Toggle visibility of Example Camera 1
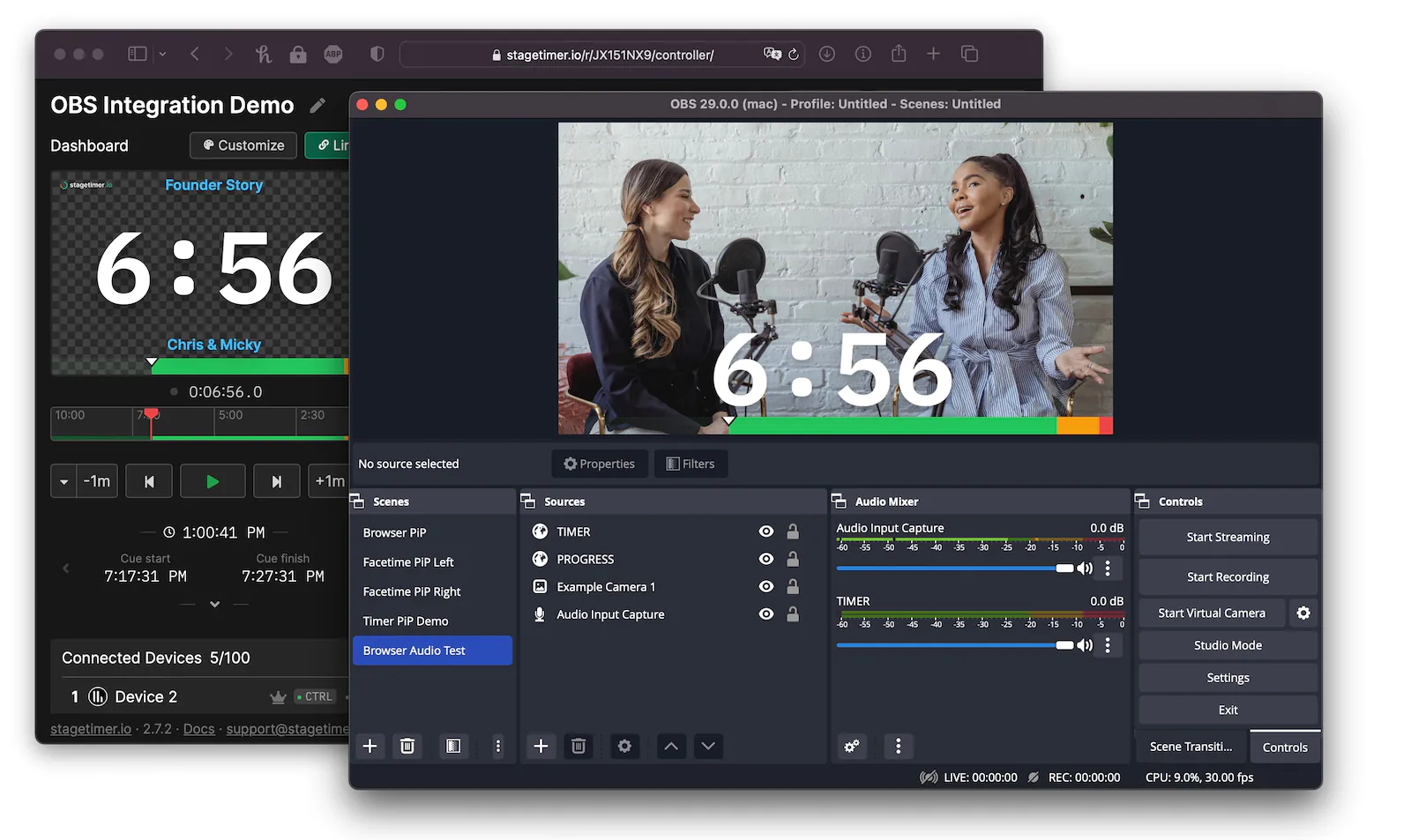Viewport: 1411px width, 840px height. coord(766,587)
